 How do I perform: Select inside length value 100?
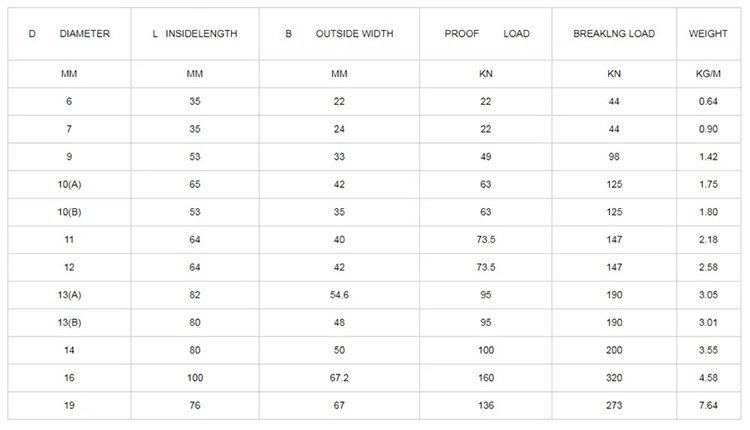pos(195,378)
